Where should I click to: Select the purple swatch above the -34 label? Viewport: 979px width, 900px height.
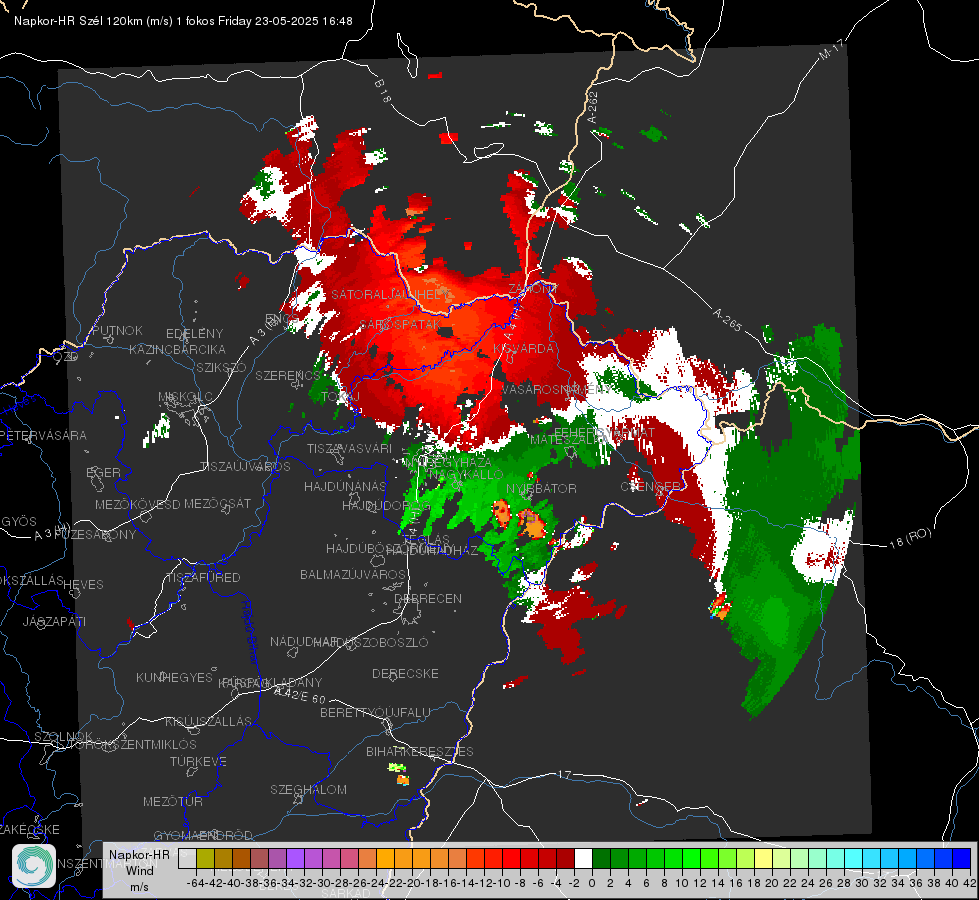point(295,858)
